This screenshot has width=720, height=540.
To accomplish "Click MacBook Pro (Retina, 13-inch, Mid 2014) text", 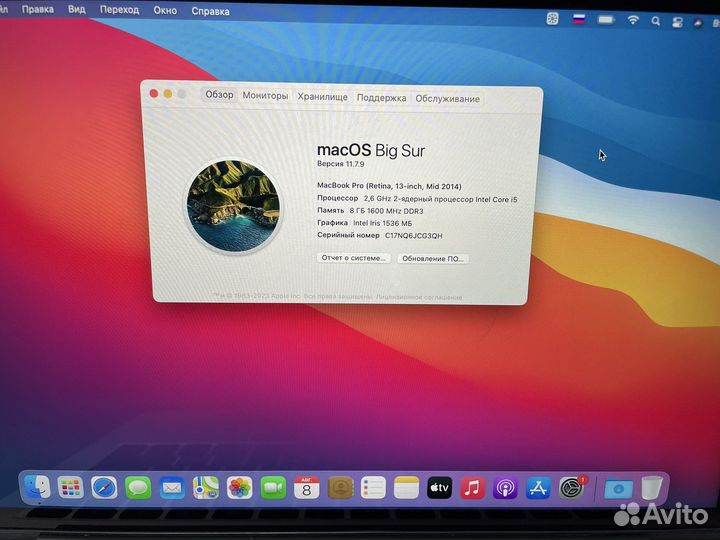I will click(389, 186).
